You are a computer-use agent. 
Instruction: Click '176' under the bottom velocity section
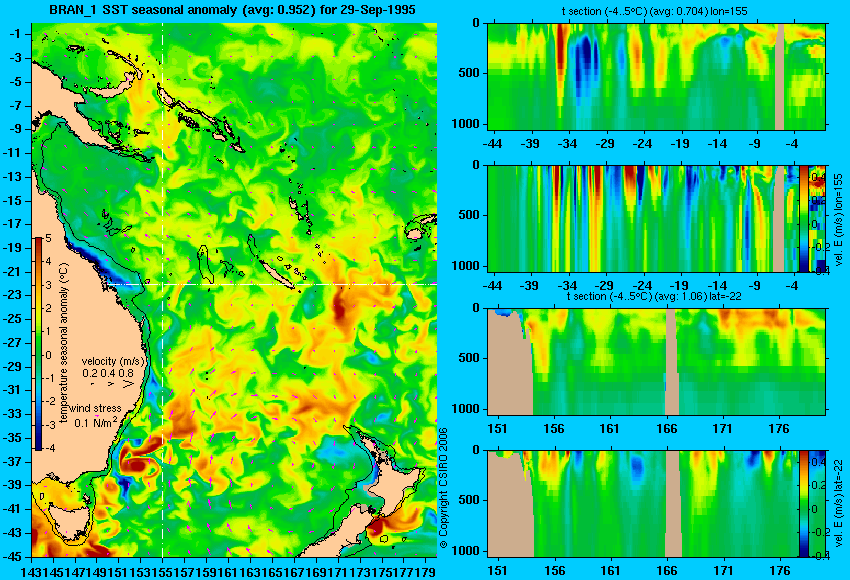[x=780, y=571]
